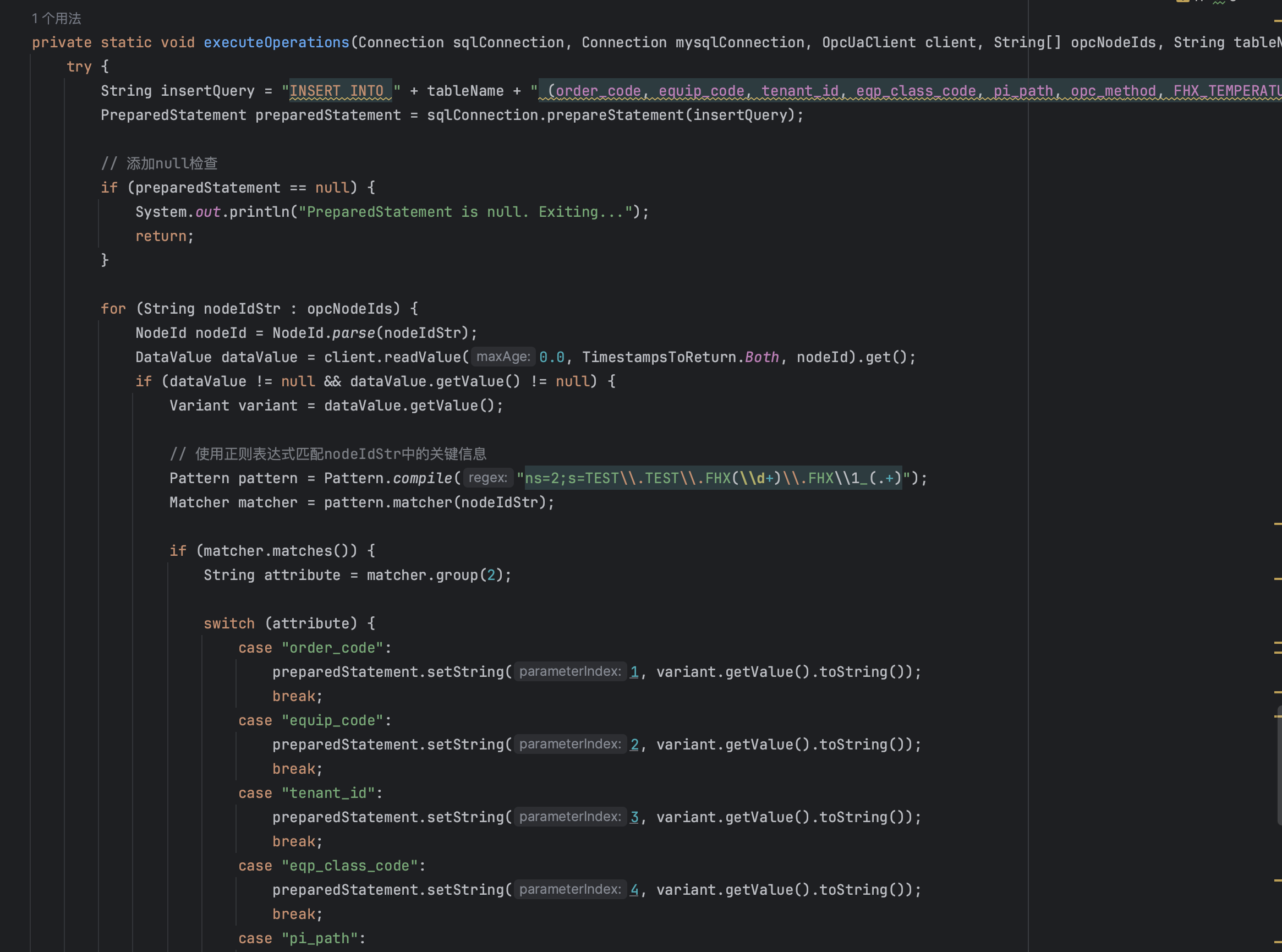Click the 0.0 maxAge value

click(x=551, y=357)
